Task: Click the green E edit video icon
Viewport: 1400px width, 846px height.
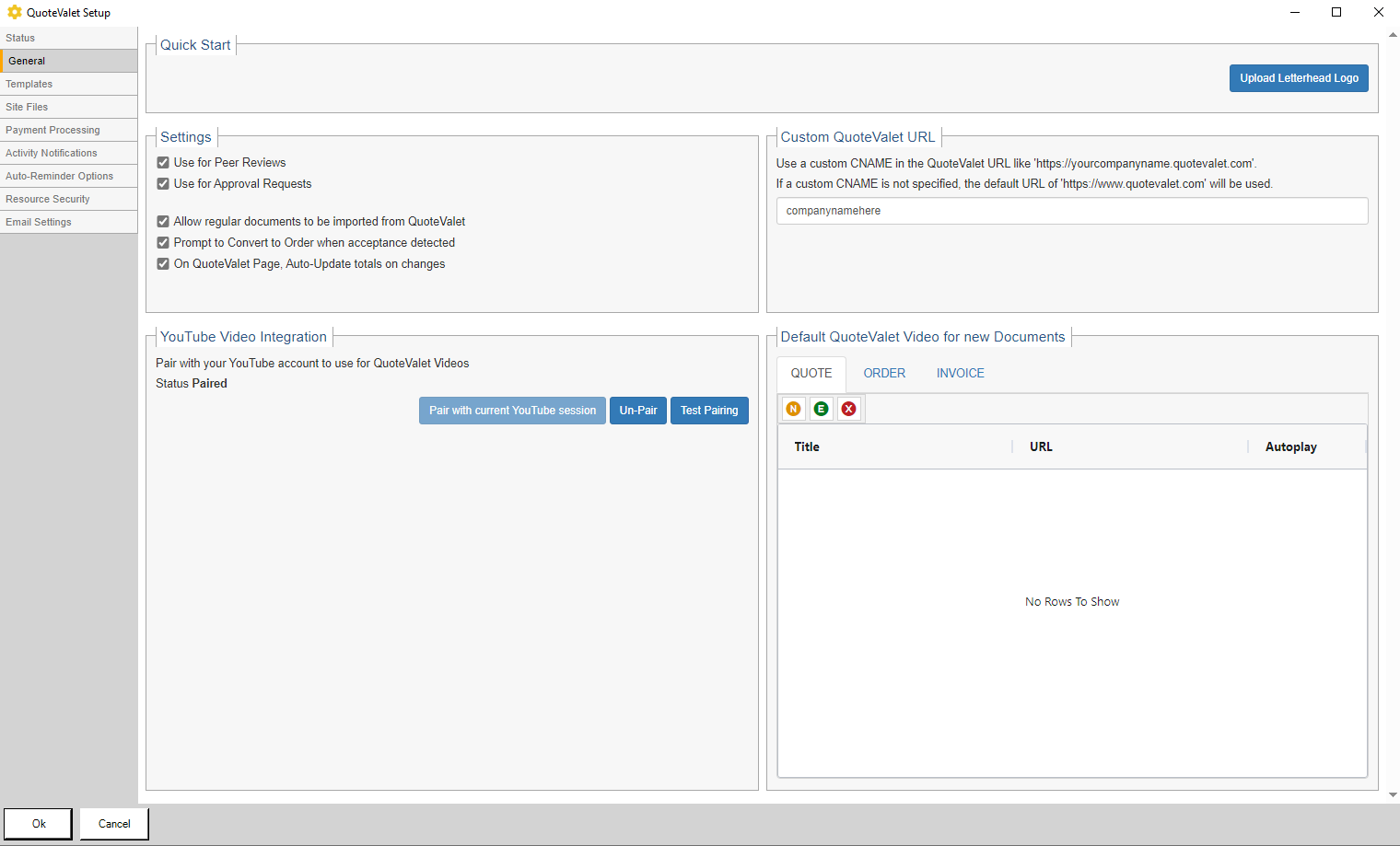Action: [821, 409]
